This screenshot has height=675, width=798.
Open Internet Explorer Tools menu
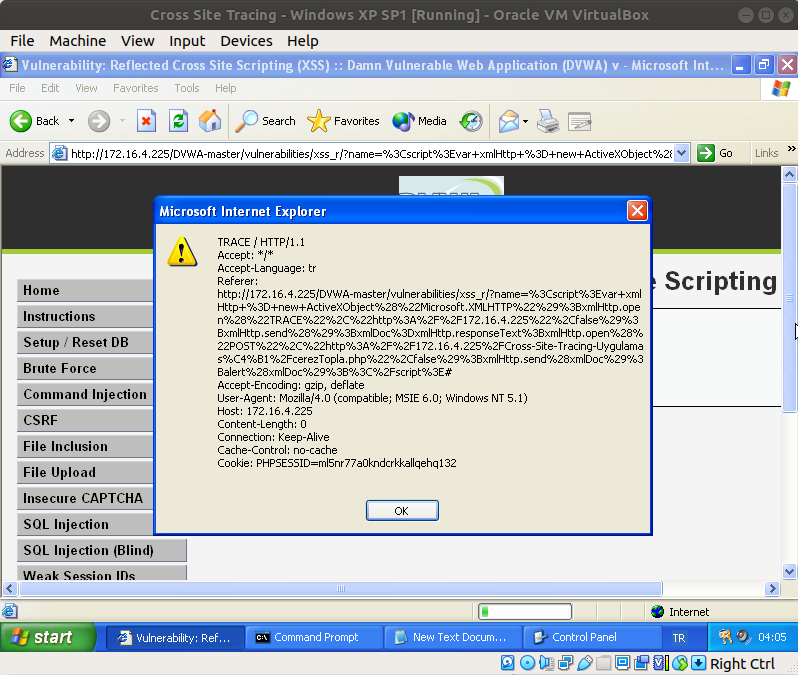pyautogui.click(x=187, y=88)
